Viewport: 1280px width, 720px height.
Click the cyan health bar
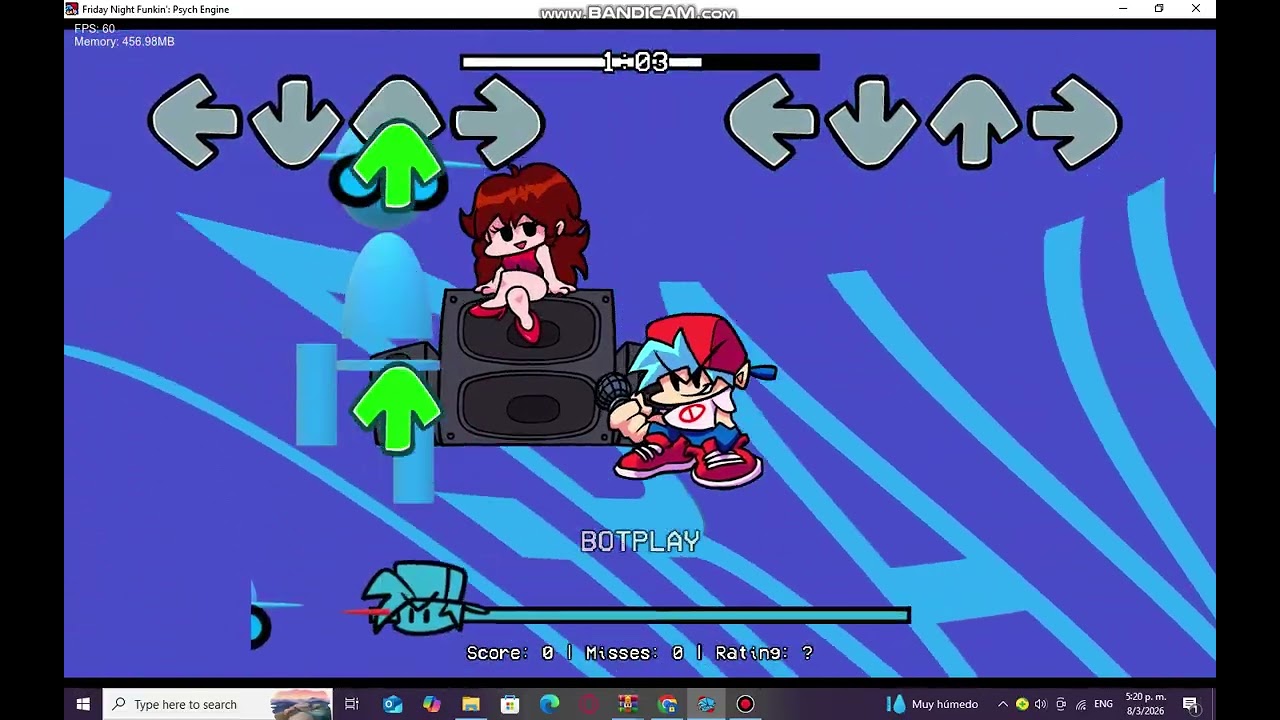point(685,615)
